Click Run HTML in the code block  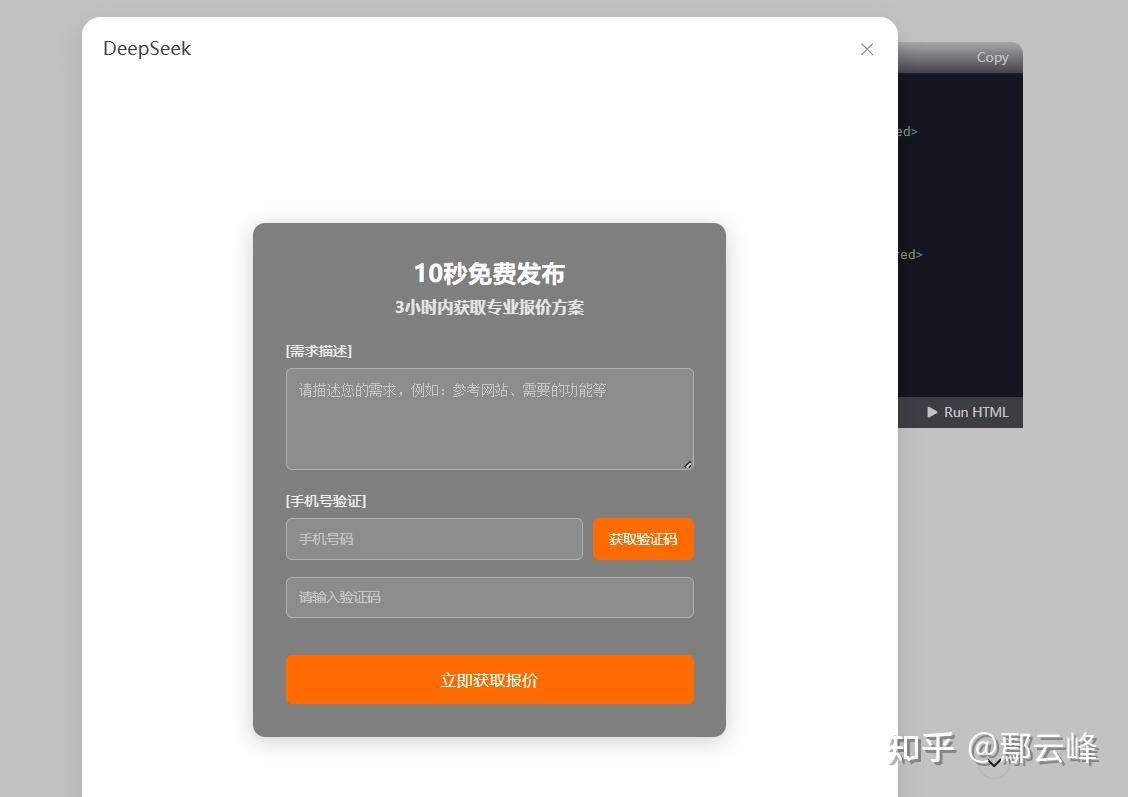[x=968, y=412]
